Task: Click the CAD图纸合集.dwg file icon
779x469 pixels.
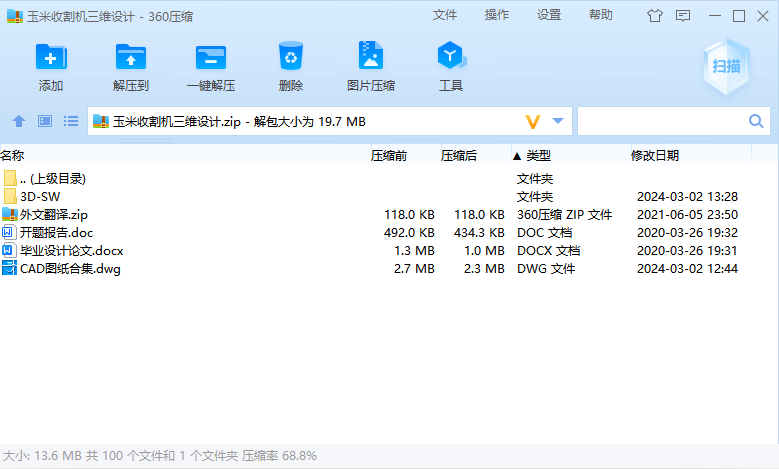Action: tap(9, 268)
